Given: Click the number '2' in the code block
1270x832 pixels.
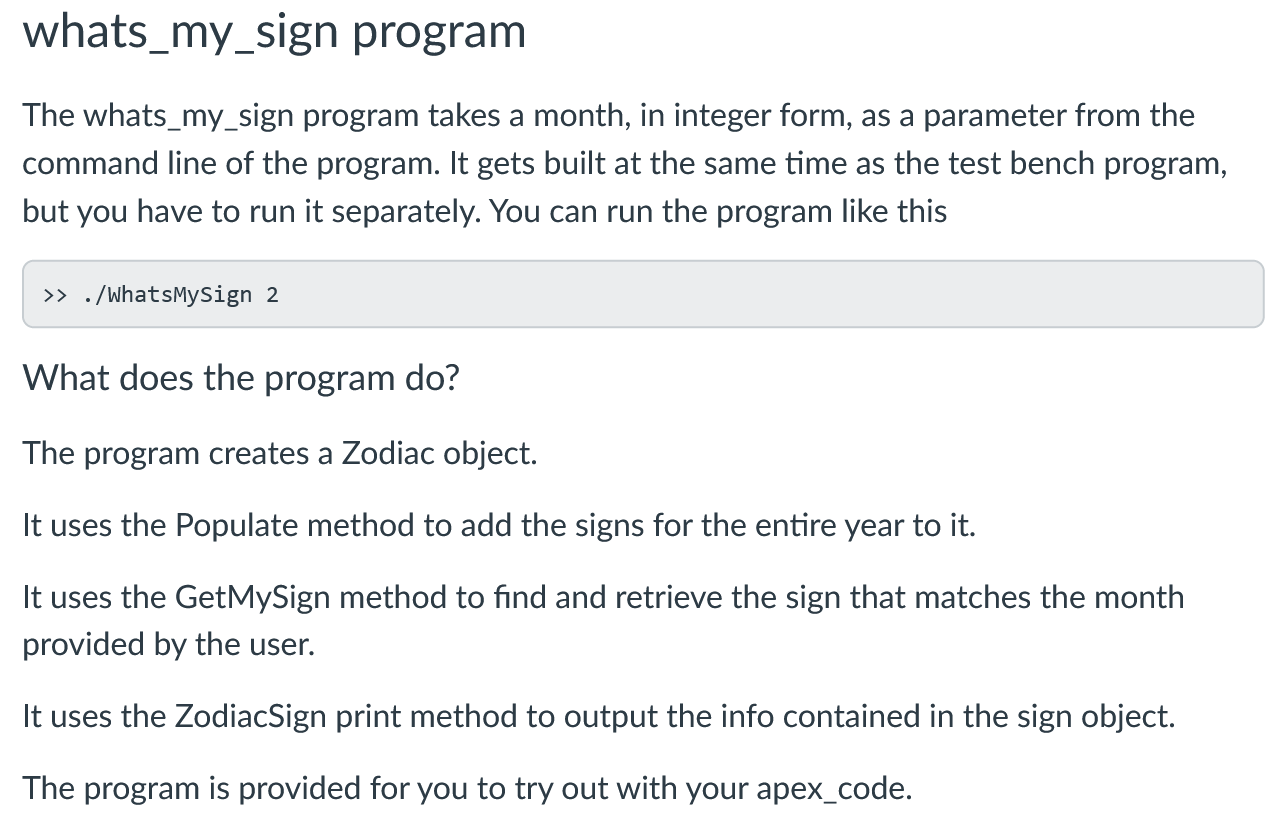Looking at the screenshot, I should pos(272,295).
